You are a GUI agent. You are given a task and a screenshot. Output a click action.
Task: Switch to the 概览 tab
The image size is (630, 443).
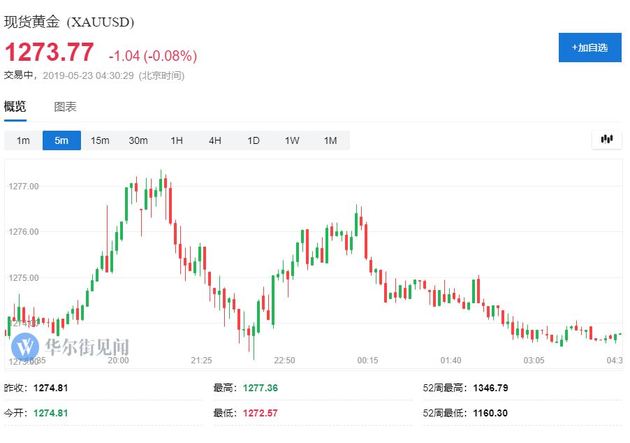pyautogui.click(x=15, y=107)
